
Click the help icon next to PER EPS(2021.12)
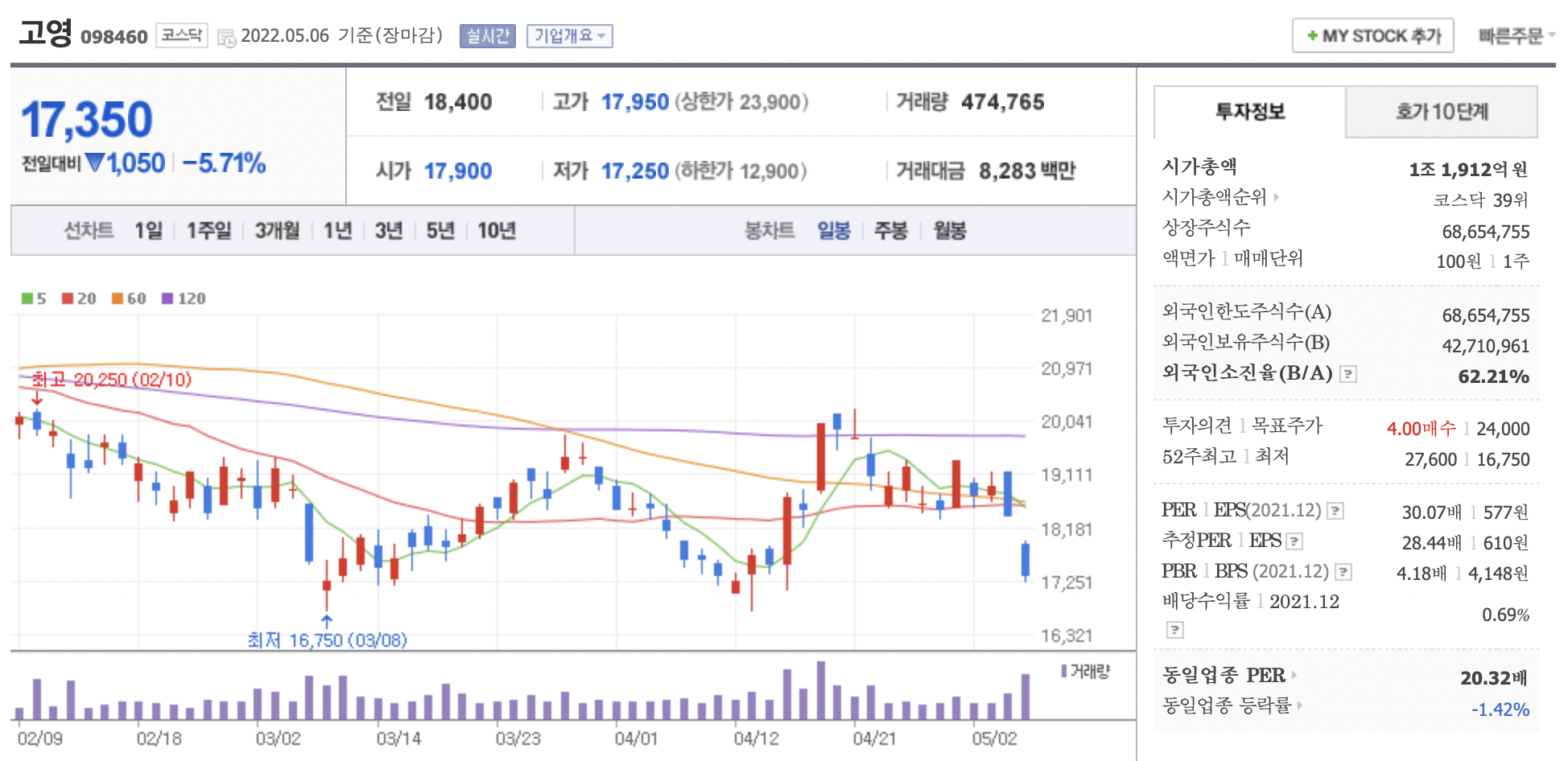pos(1335,511)
